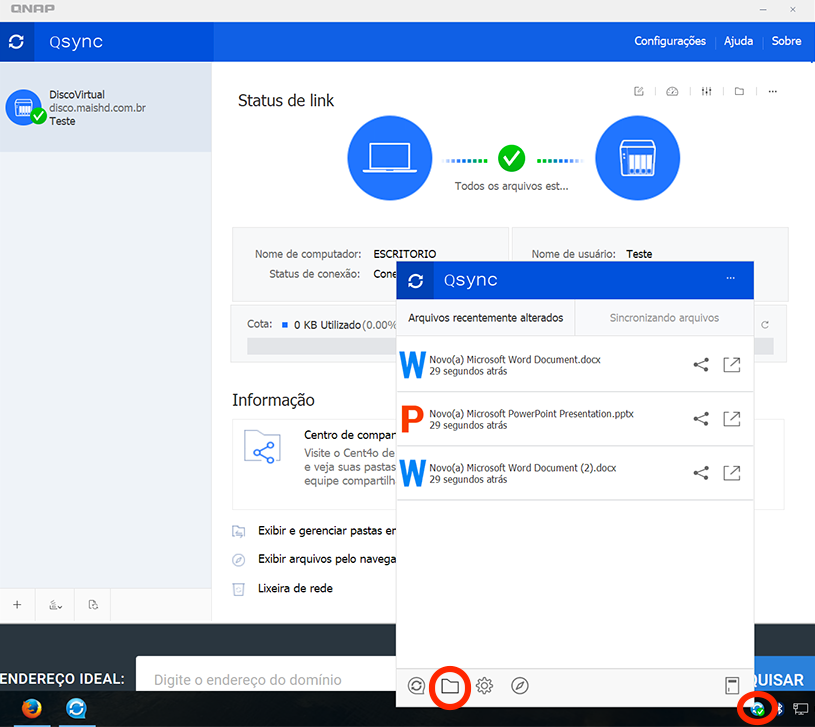Switch to Sincronizando arquivos tab
Image resolution: width=815 pixels, height=727 pixels.
(664, 318)
